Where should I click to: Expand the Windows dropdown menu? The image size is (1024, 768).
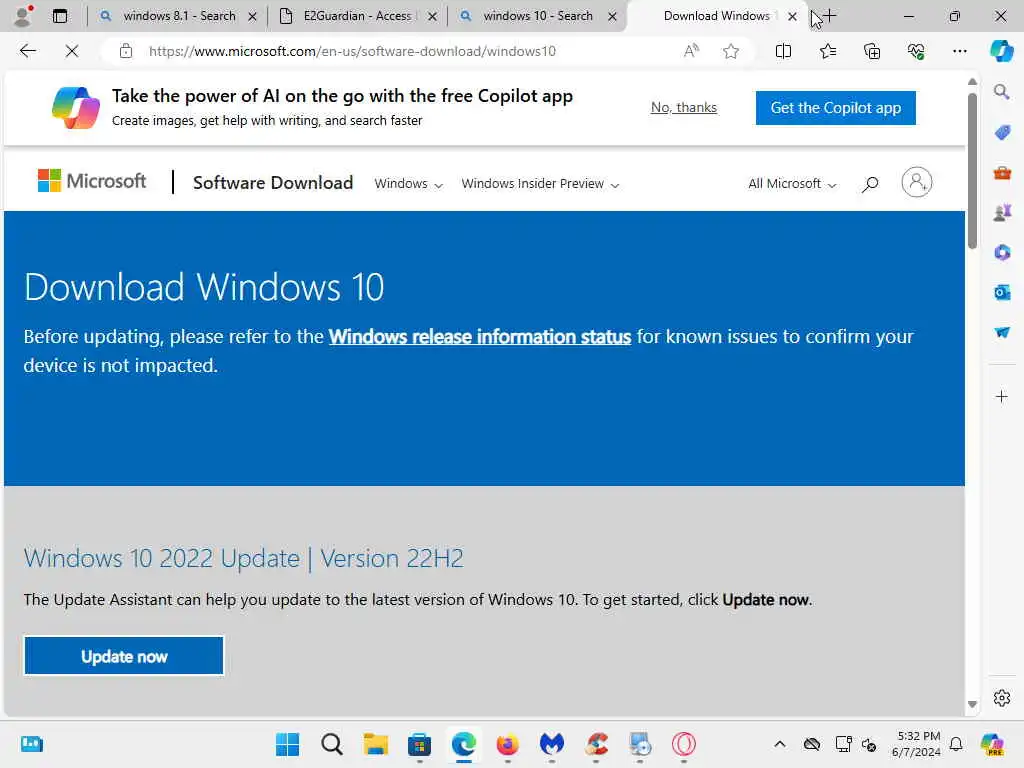409,184
